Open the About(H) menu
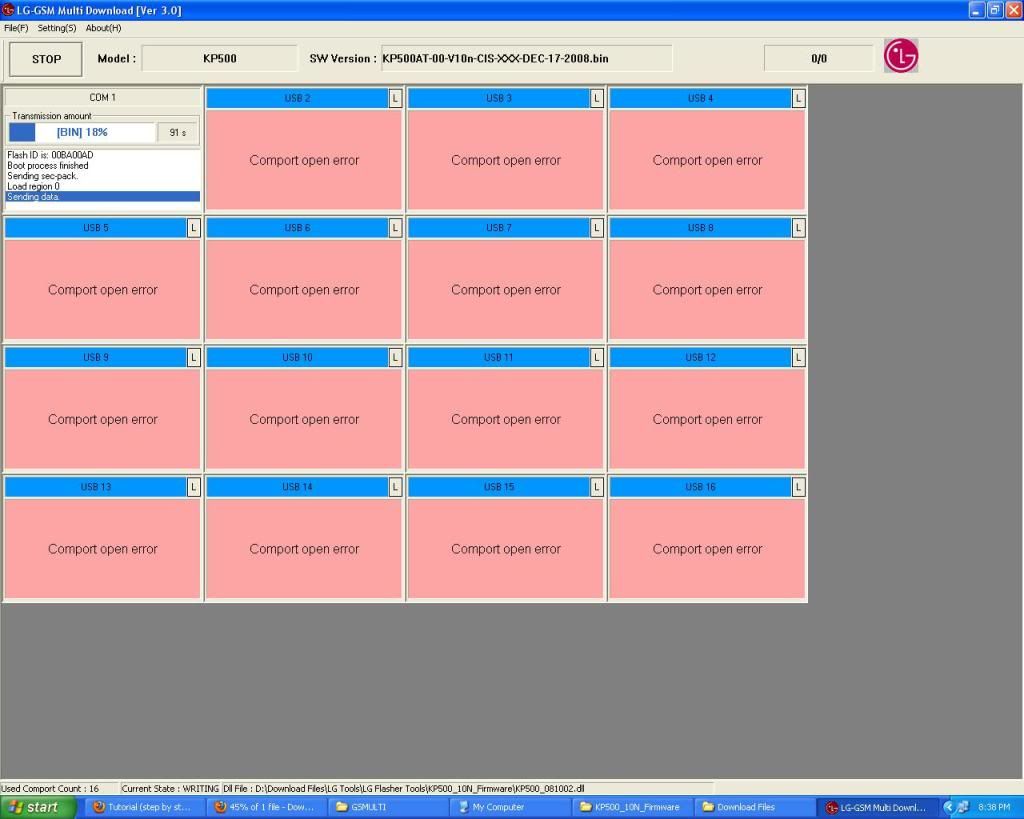Image resolution: width=1024 pixels, height=819 pixels. coord(103,28)
